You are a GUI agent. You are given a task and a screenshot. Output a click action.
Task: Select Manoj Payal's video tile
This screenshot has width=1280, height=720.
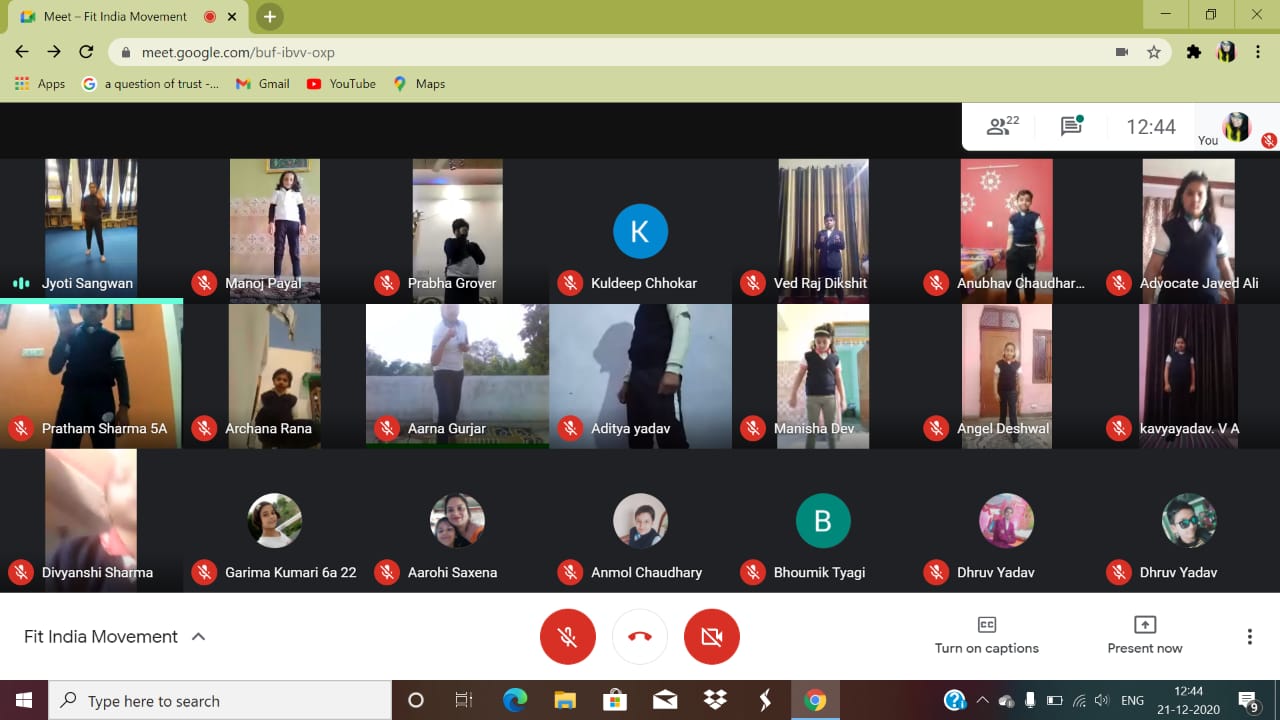coord(274,231)
